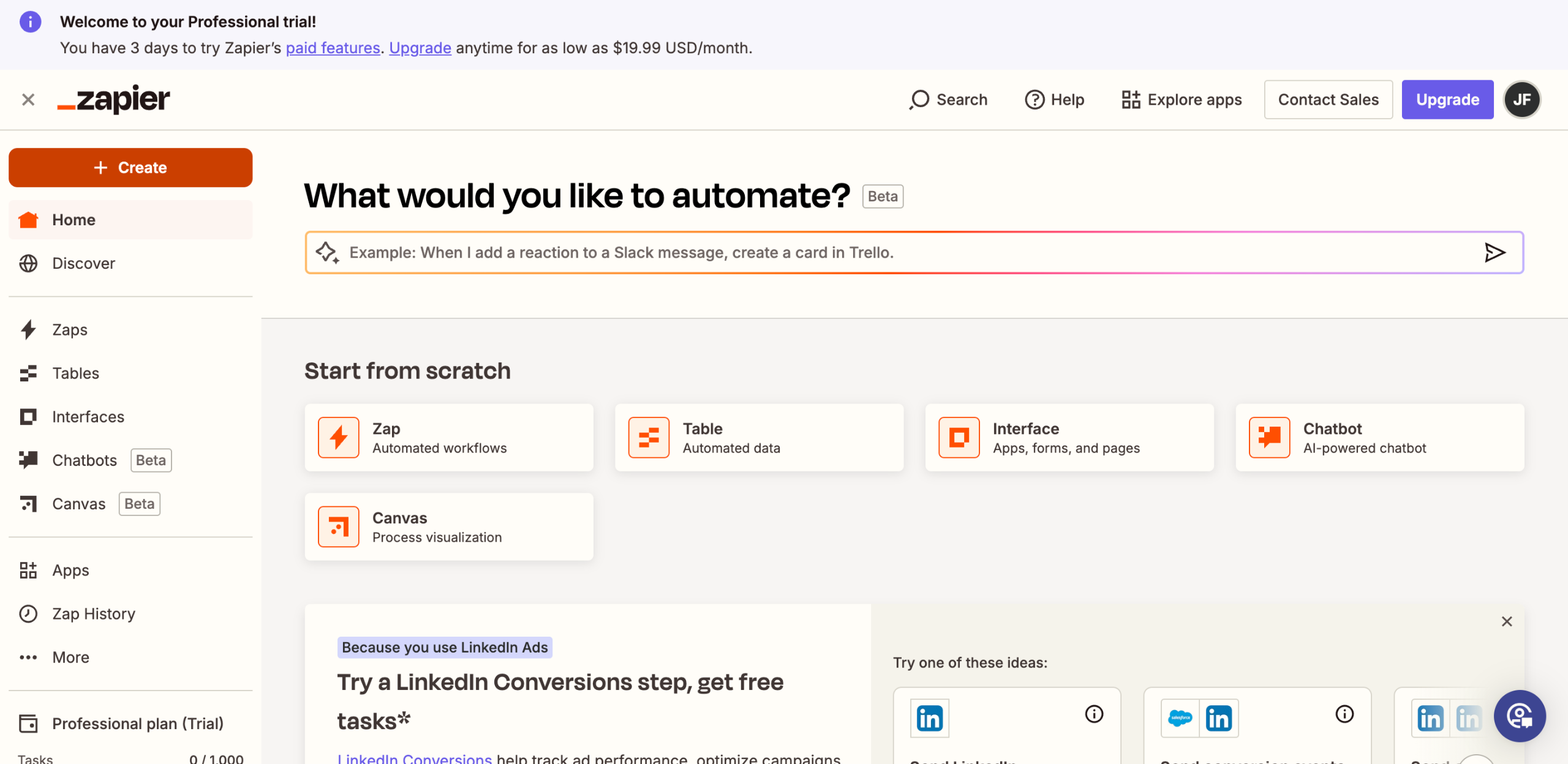The image size is (1568, 764).
Task: Click the Chatbot card icon
Action: (x=1269, y=437)
